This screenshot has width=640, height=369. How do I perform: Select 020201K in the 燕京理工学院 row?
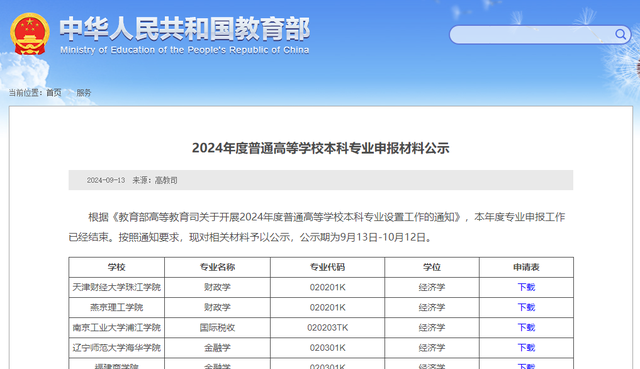pyautogui.click(x=327, y=307)
